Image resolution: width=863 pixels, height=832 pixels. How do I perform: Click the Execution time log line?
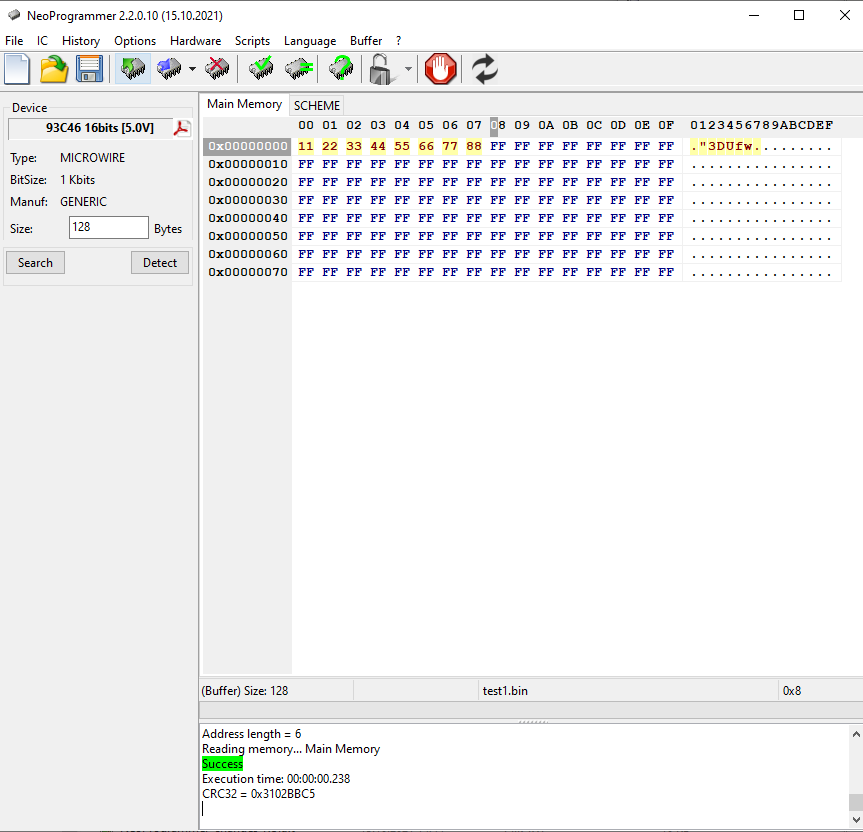[276, 779]
